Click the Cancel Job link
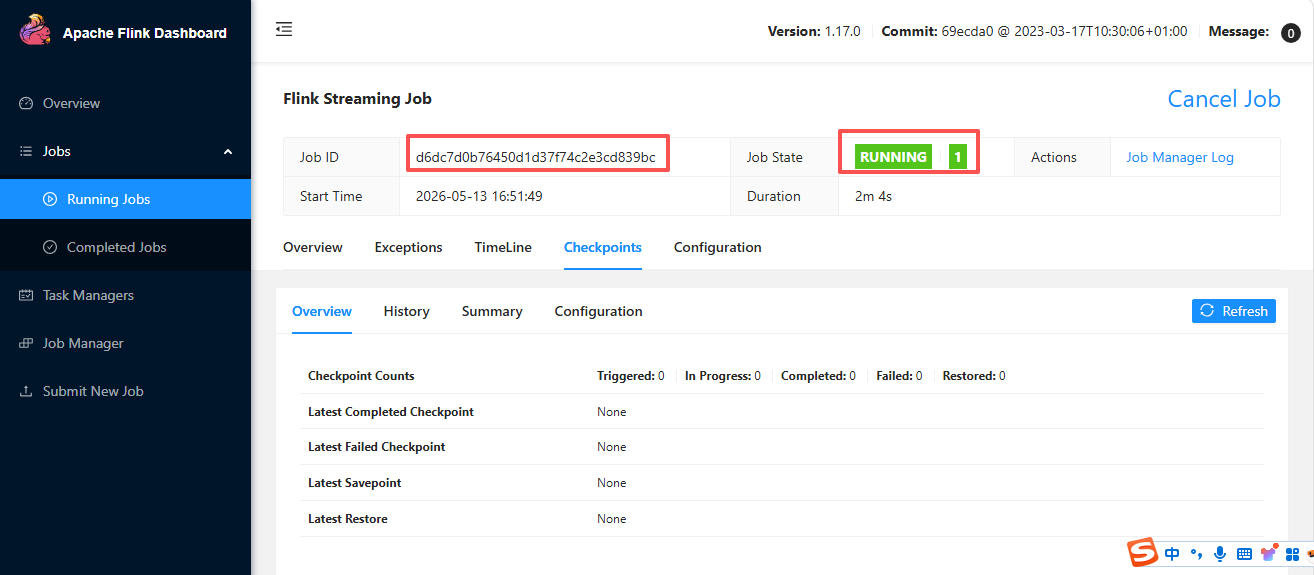The height and width of the screenshot is (575, 1314). point(1224,99)
